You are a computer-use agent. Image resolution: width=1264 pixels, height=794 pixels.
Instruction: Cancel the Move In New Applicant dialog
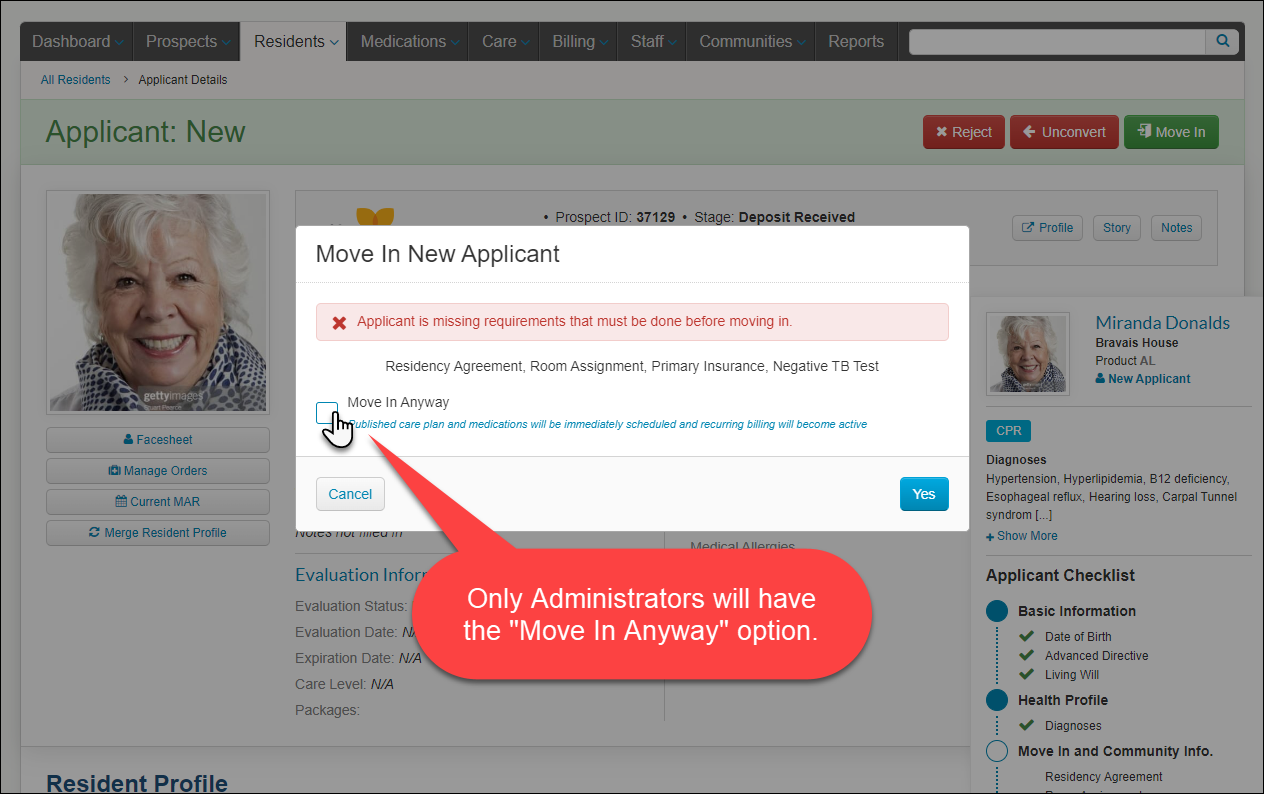coord(350,494)
